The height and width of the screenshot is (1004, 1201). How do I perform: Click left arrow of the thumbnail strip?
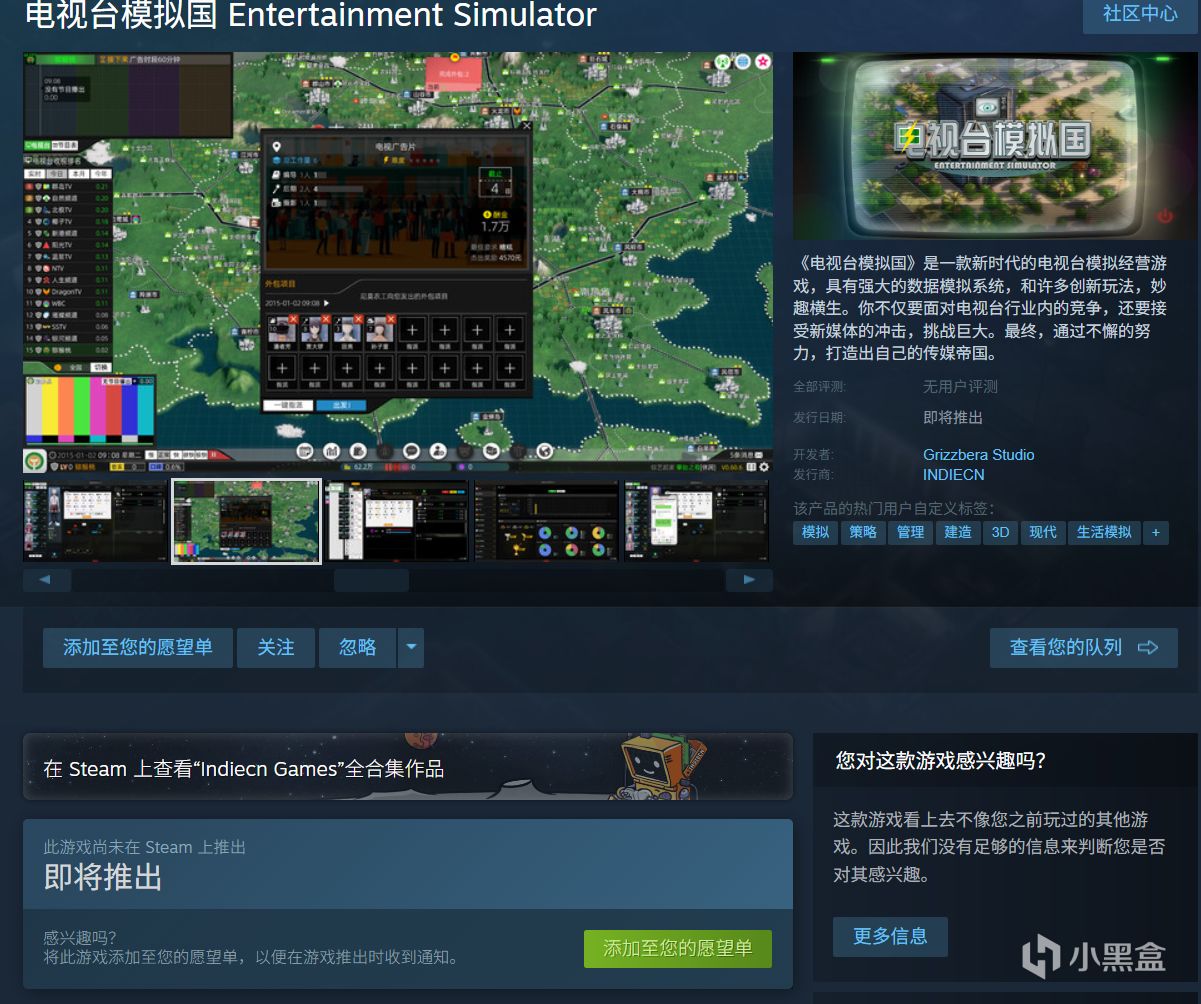[x=47, y=580]
